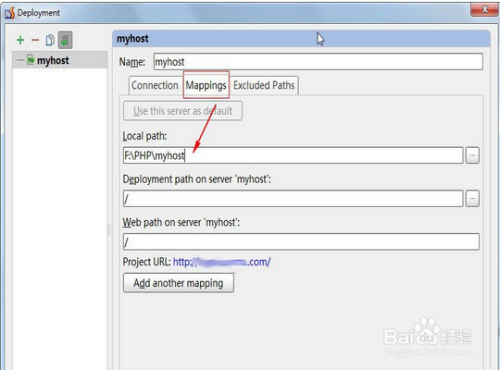
Task: Click the myhost header title
Action: [x=133, y=39]
